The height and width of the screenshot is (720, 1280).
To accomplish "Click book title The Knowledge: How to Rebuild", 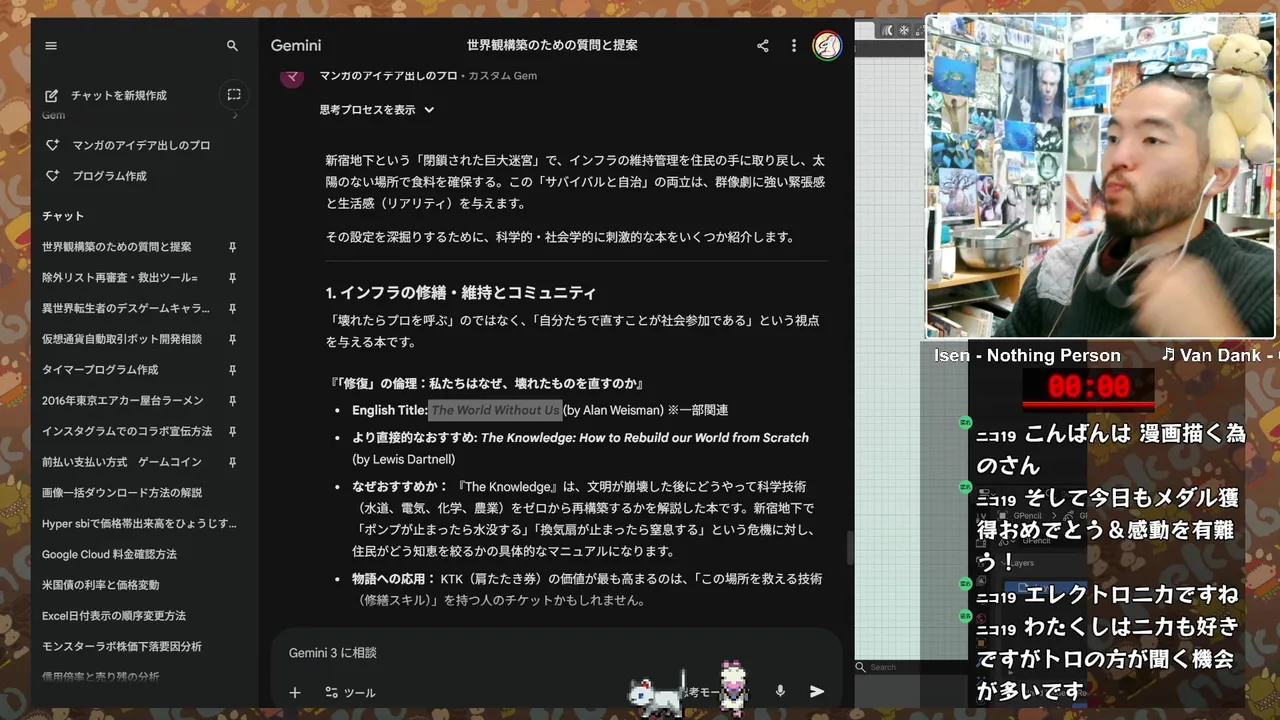I will (644, 438).
